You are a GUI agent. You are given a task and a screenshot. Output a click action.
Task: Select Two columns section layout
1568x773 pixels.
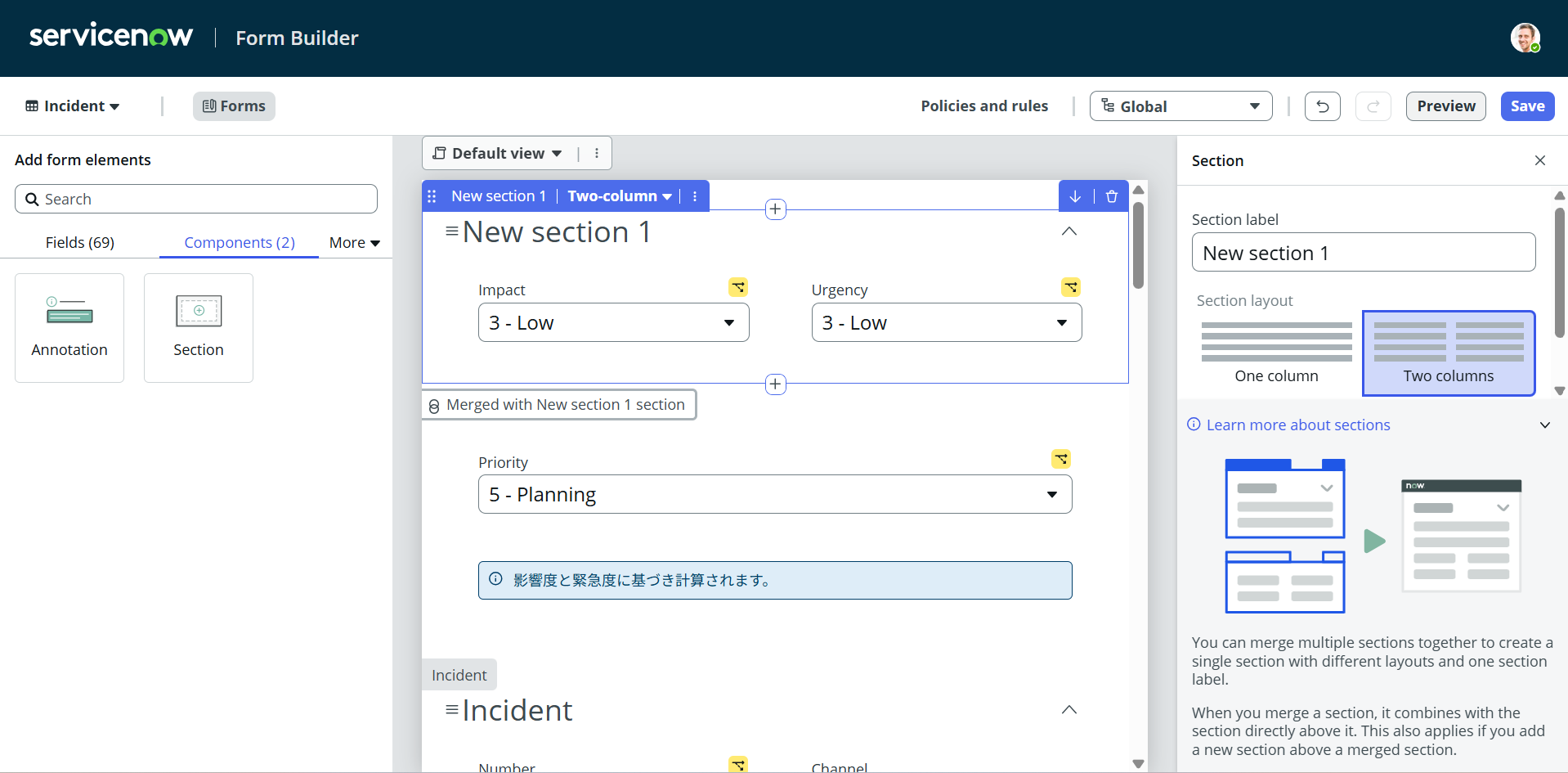coord(1448,353)
